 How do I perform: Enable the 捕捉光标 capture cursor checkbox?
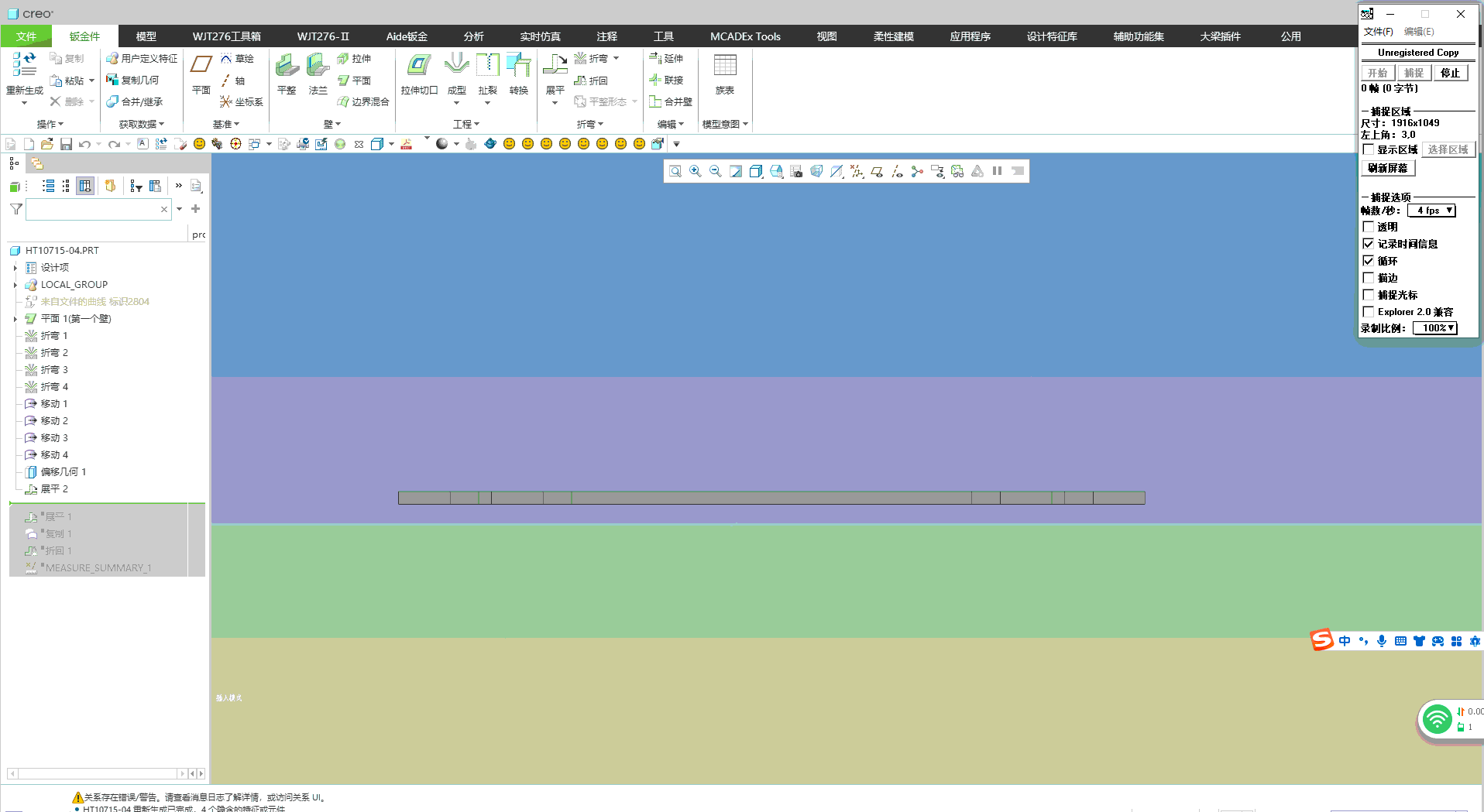point(1369,295)
